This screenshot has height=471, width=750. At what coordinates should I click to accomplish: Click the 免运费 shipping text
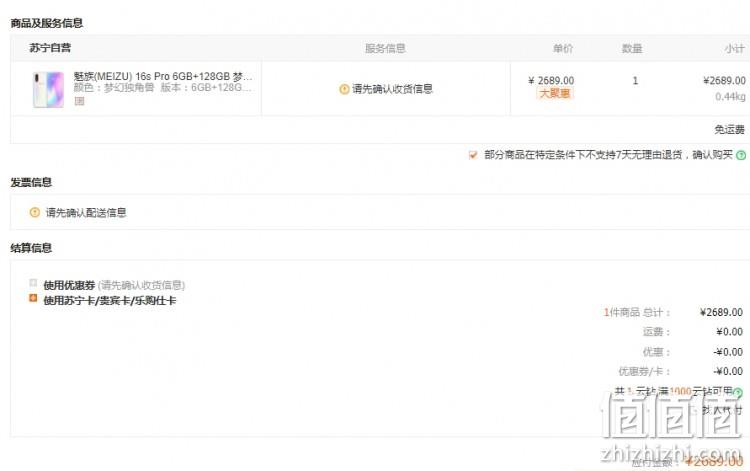[729, 130]
